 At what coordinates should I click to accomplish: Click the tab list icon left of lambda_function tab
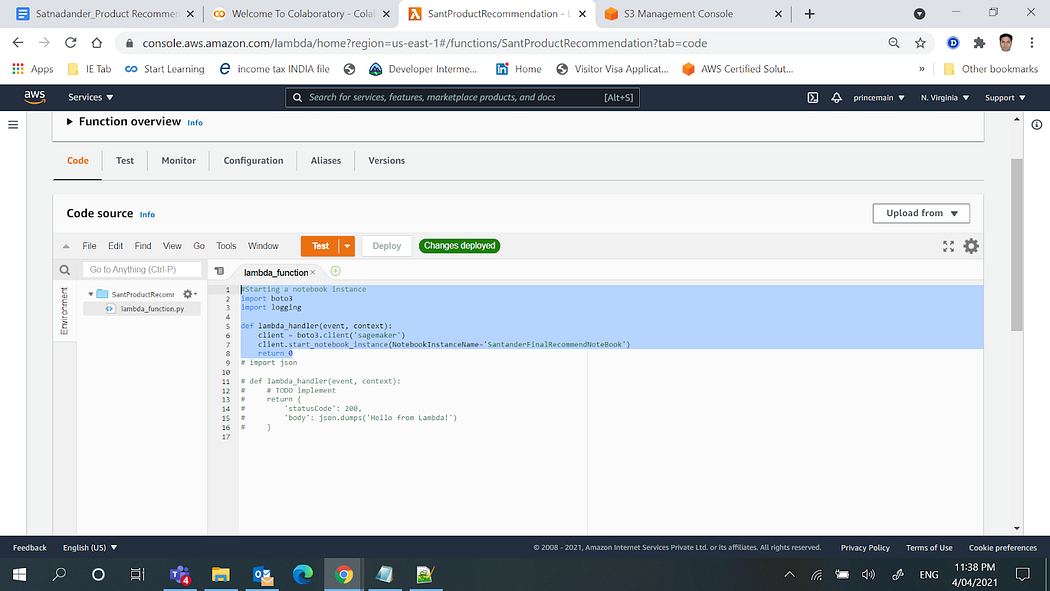219,271
